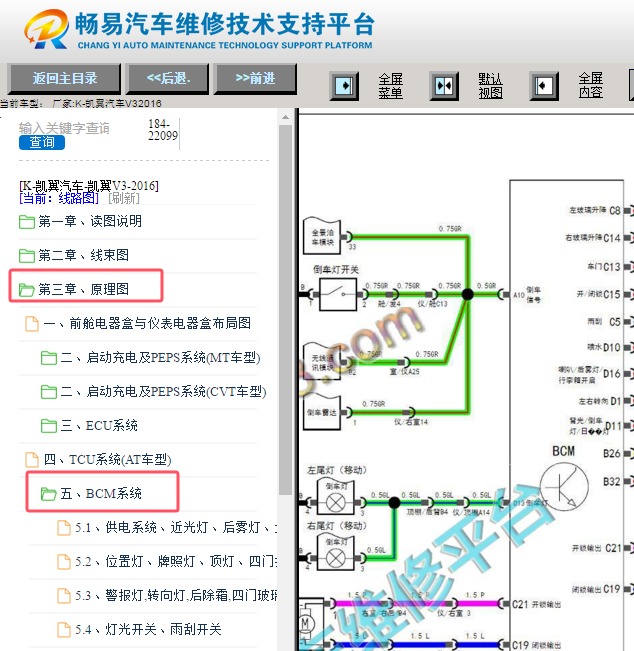Select the 全屏菜单 label
Screen dimensions: 634x651
tap(390, 86)
